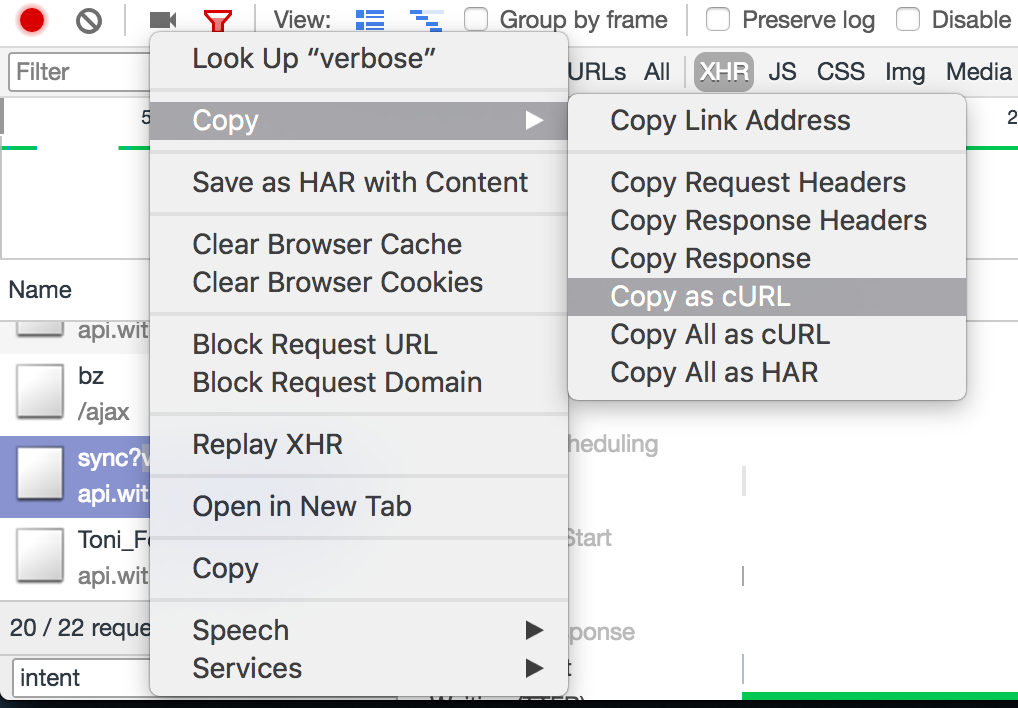Toggle the network overview timeline view
The image size is (1018, 708).
(x=424, y=19)
